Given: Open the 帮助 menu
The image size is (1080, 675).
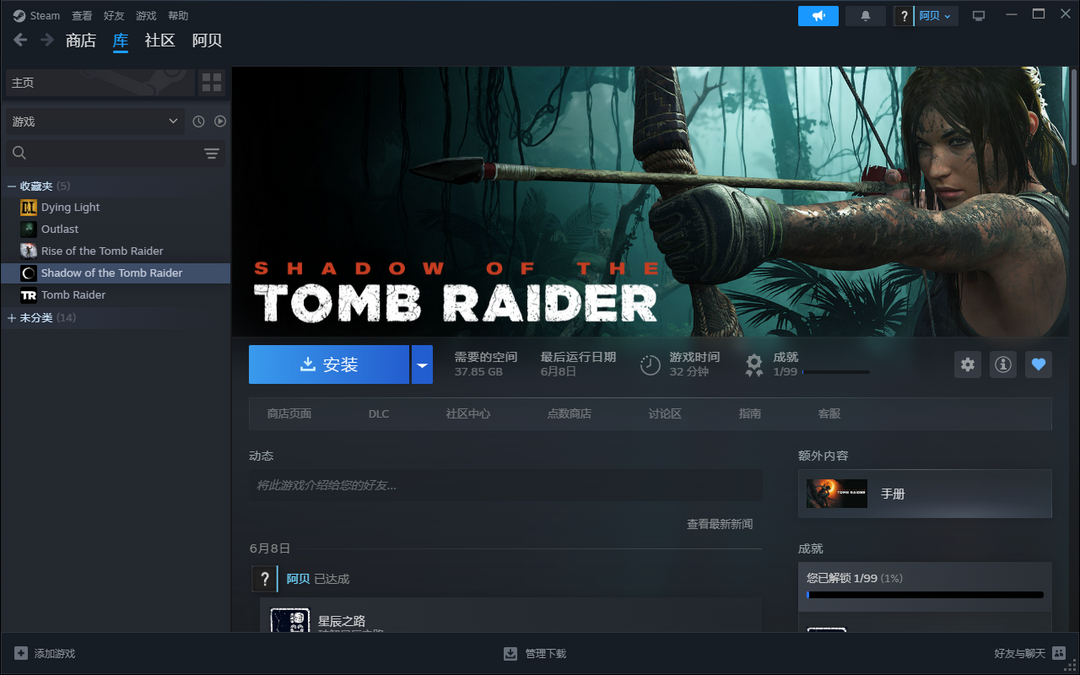Looking at the screenshot, I should [178, 15].
